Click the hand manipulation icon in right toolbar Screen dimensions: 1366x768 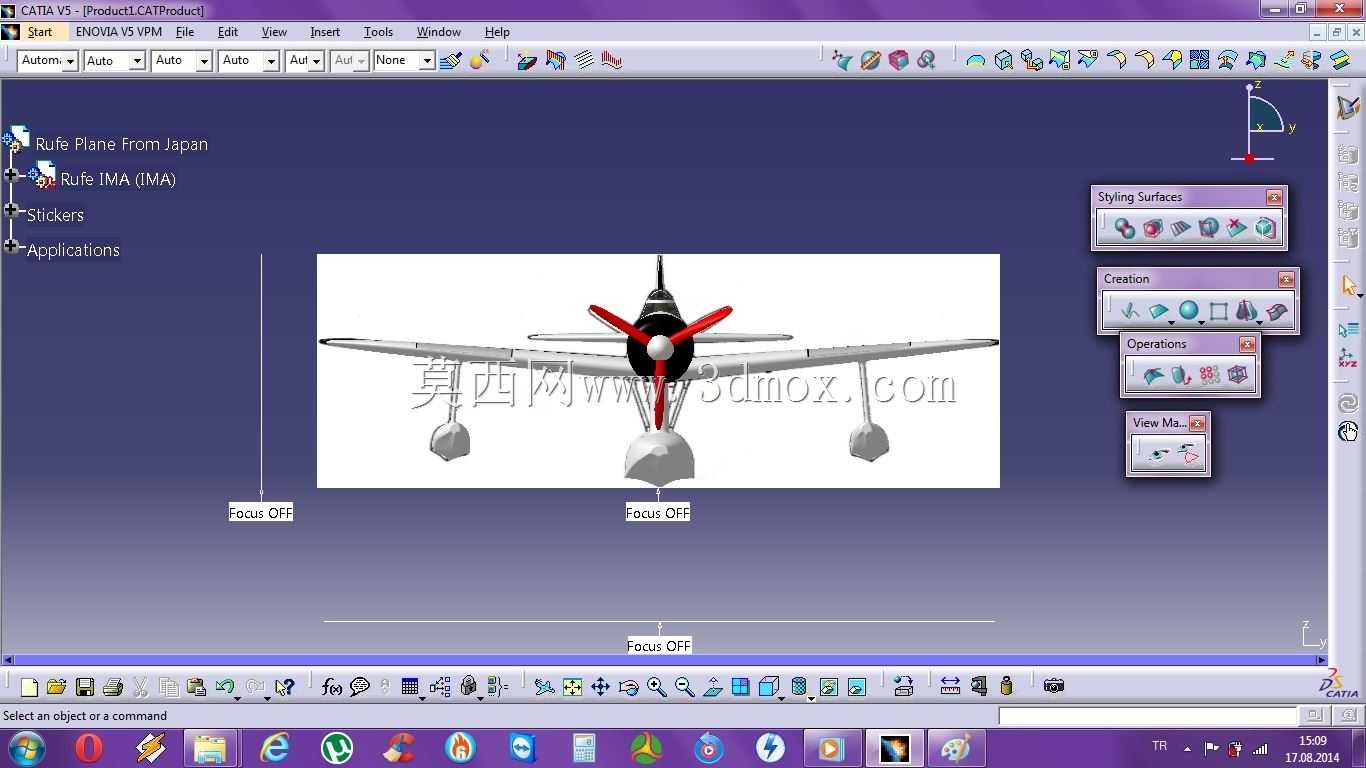(x=1348, y=432)
